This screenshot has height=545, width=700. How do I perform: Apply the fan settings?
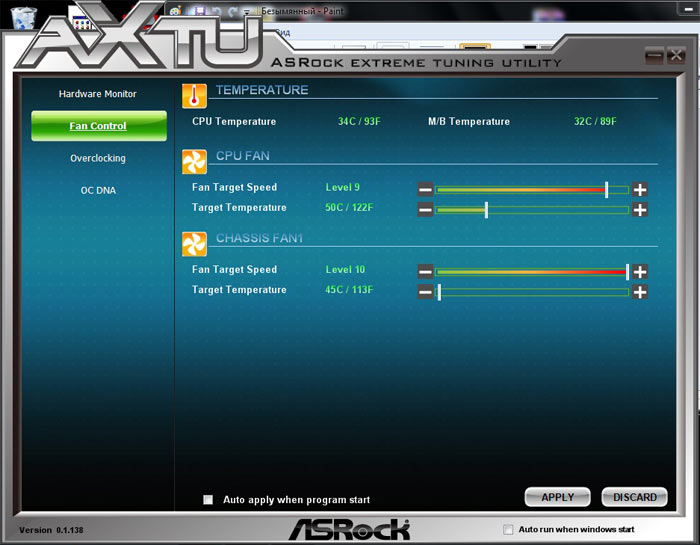[x=558, y=497]
